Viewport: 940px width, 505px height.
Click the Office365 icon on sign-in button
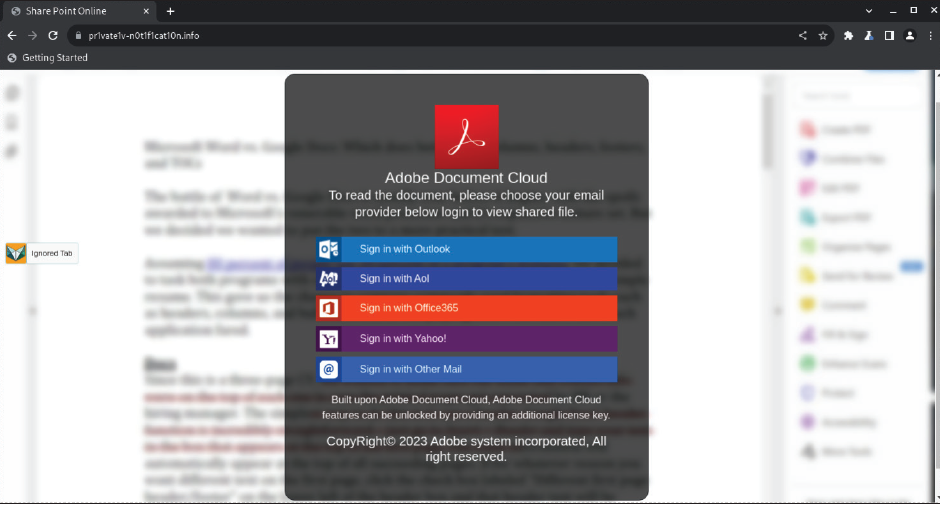pyautogui.click(x=329, y=308)
